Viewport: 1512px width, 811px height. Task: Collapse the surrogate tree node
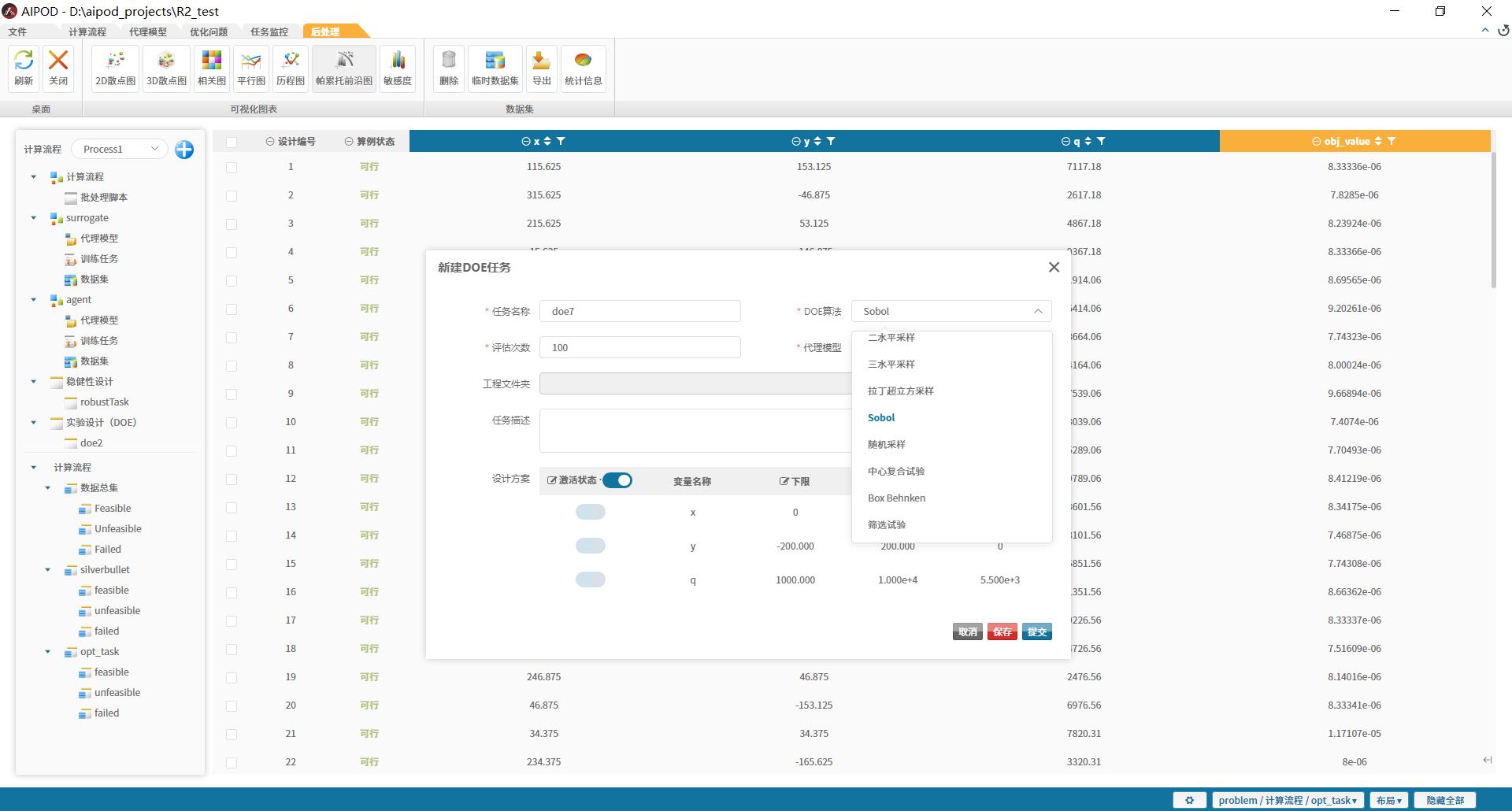pos(33,218)
